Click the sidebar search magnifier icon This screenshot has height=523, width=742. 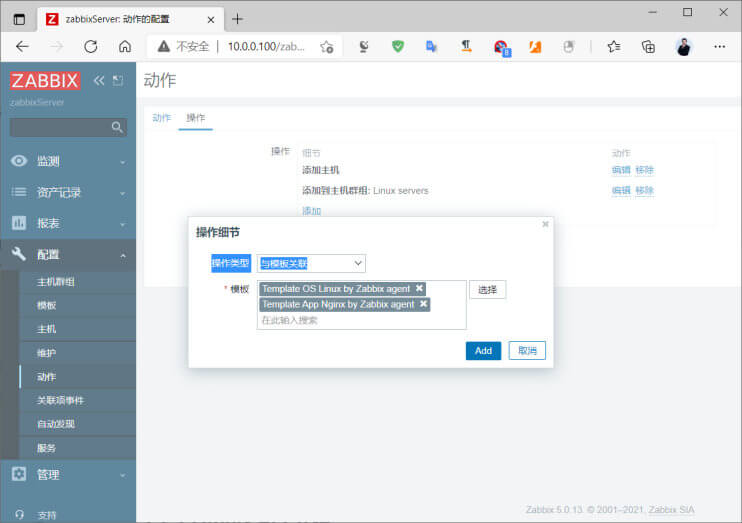click(x=117, y=127)
